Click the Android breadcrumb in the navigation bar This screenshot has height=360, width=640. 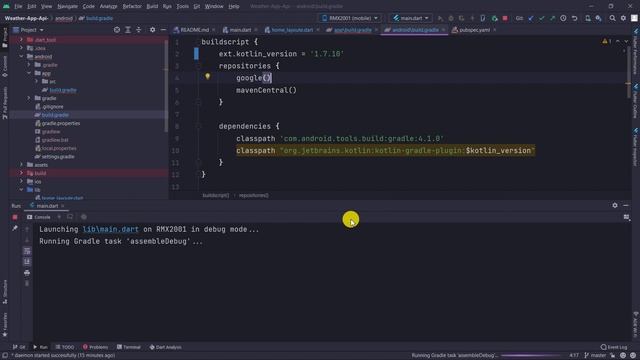[64, 18]
